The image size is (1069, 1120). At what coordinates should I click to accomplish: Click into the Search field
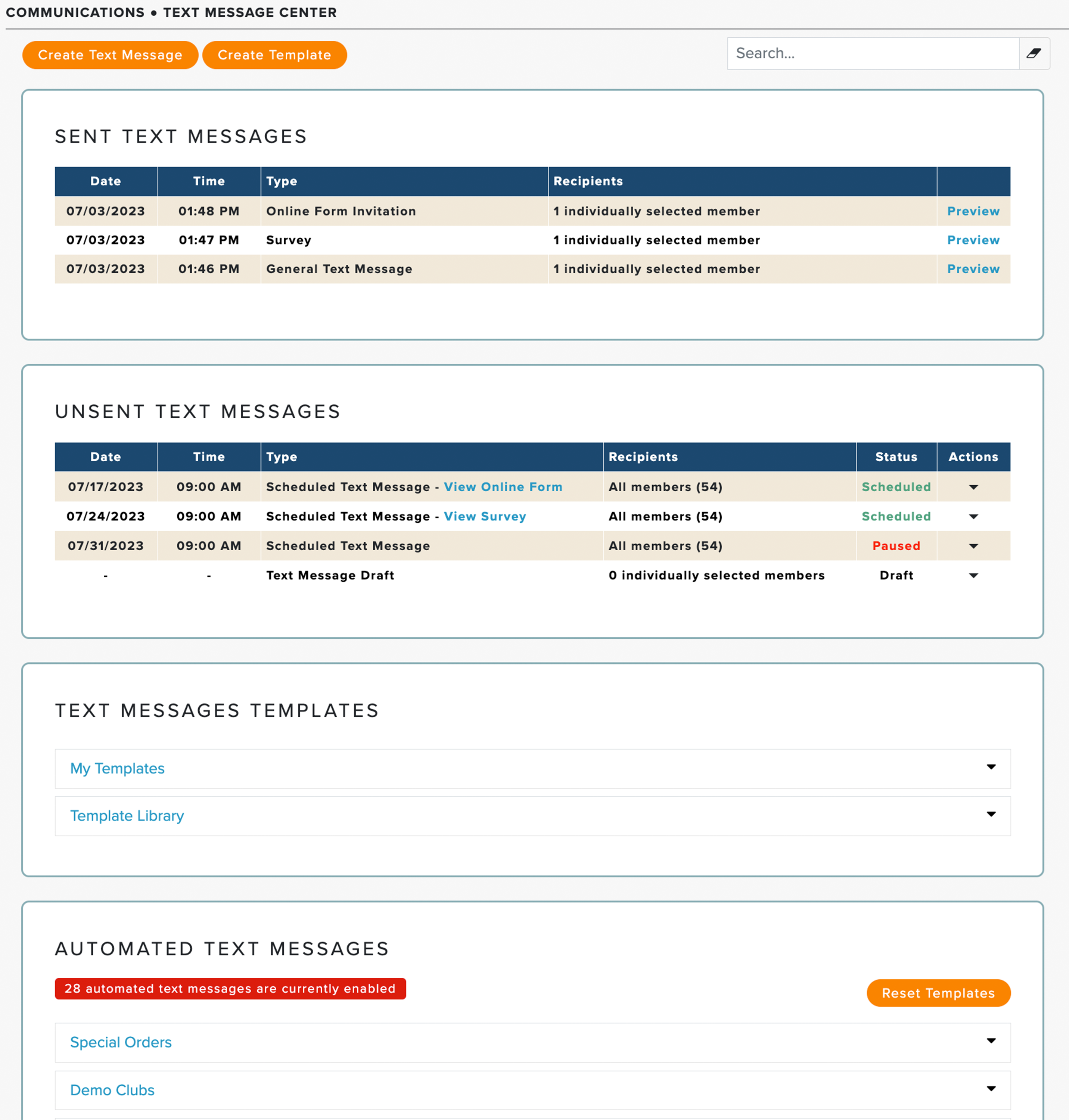(x=872, y=53)
